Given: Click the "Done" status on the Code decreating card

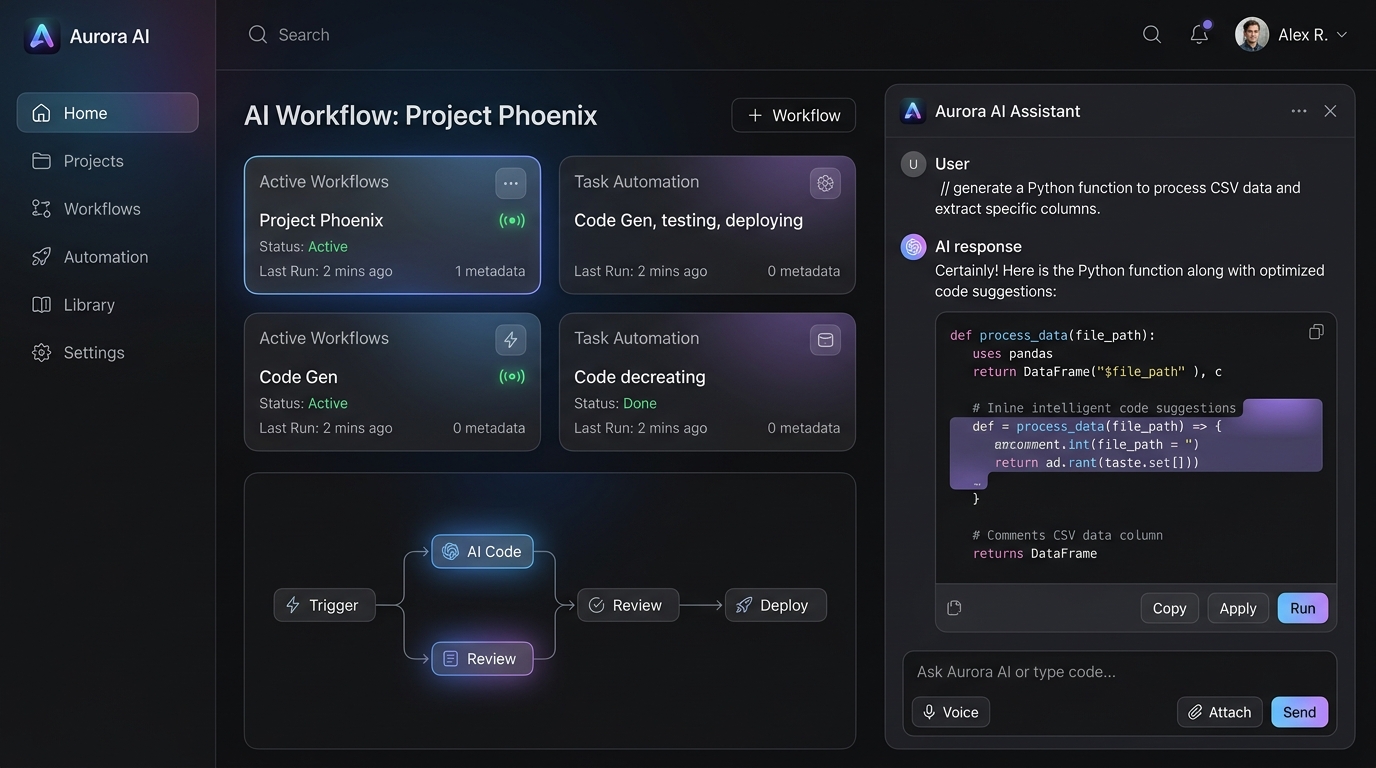Looking at the screenshot, I should pos(640,403).
